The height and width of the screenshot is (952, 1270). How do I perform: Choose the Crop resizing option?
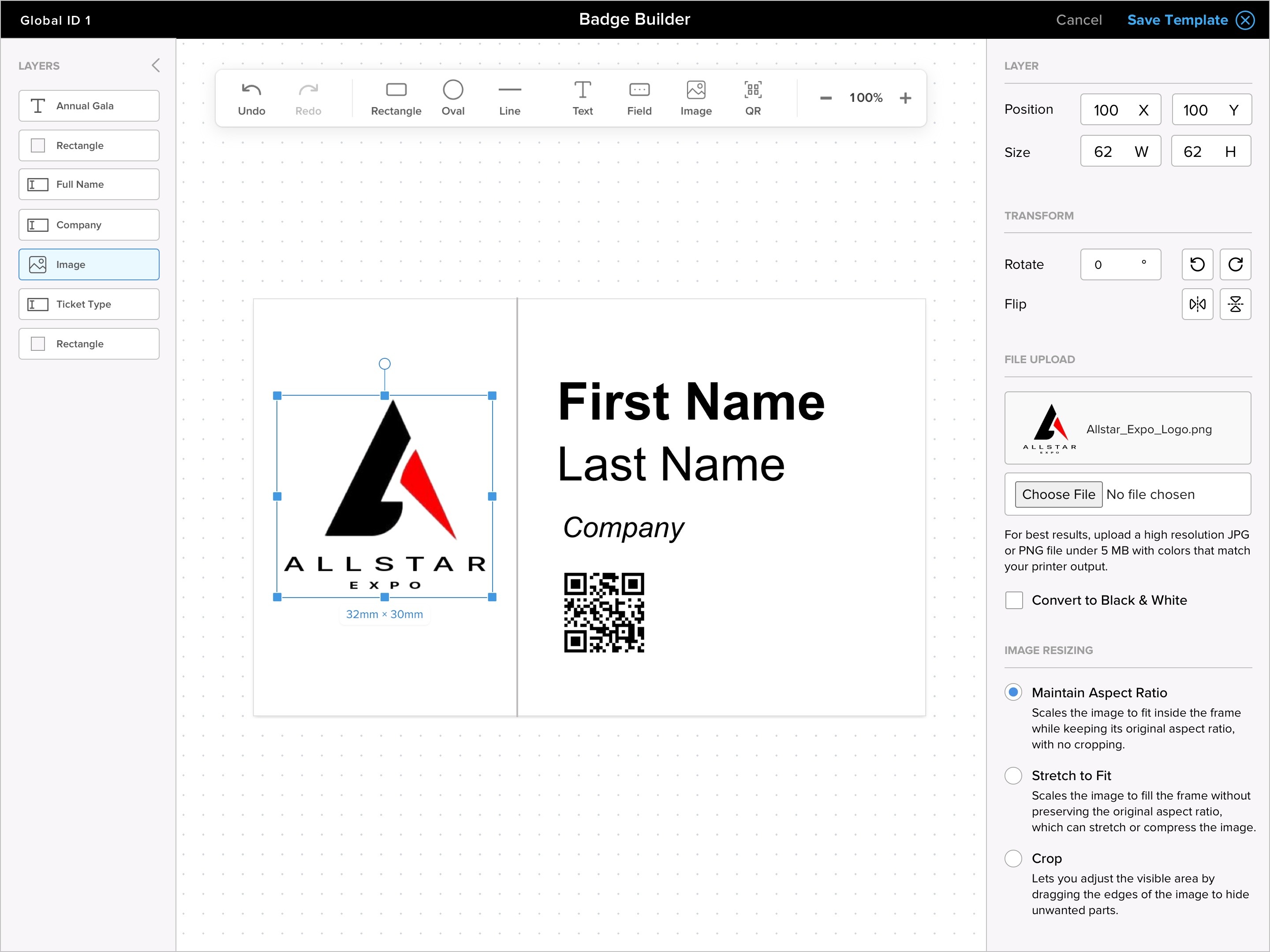pos(1013,859)
